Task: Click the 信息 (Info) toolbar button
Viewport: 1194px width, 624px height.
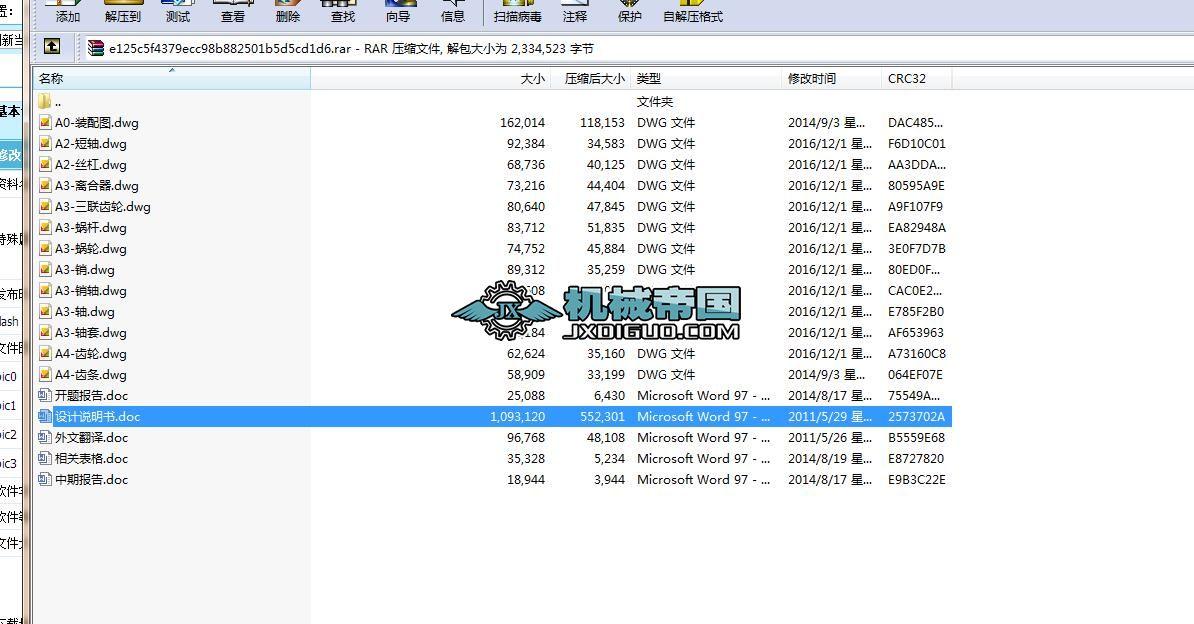Action: (x=452, y=11)
